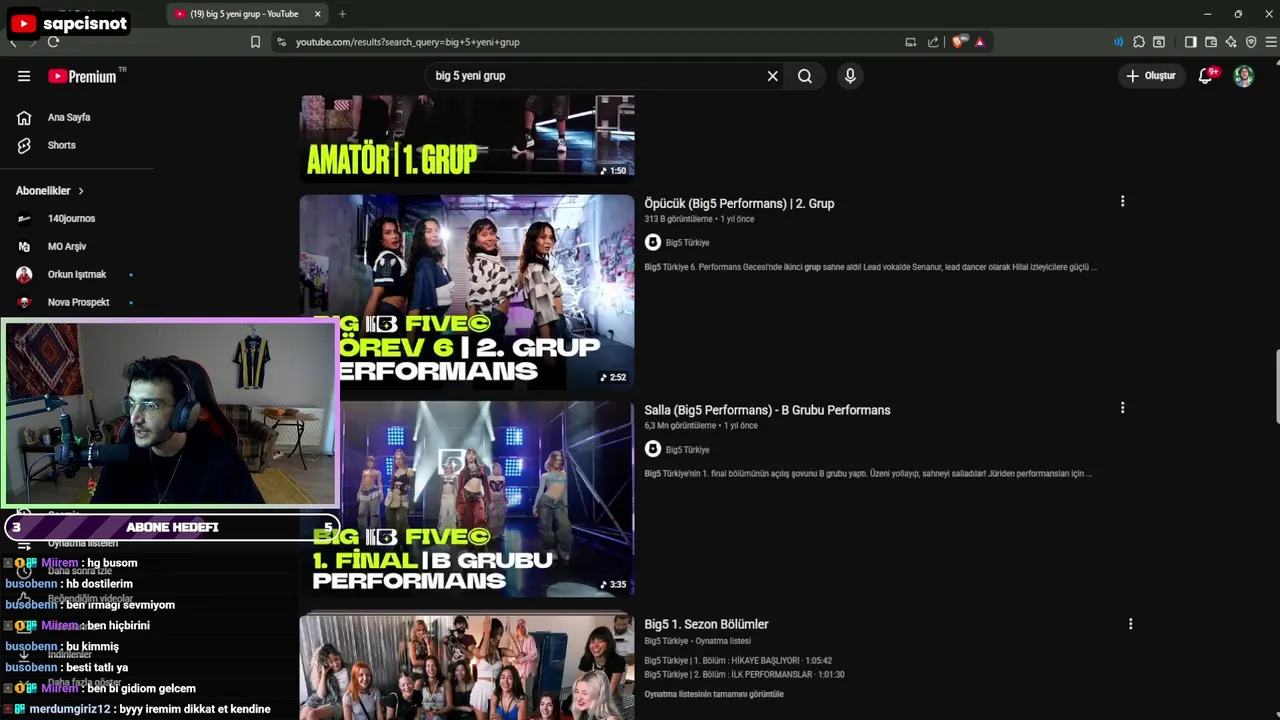
Task: Expand the Abonelikler section
Action: point(50,191)
